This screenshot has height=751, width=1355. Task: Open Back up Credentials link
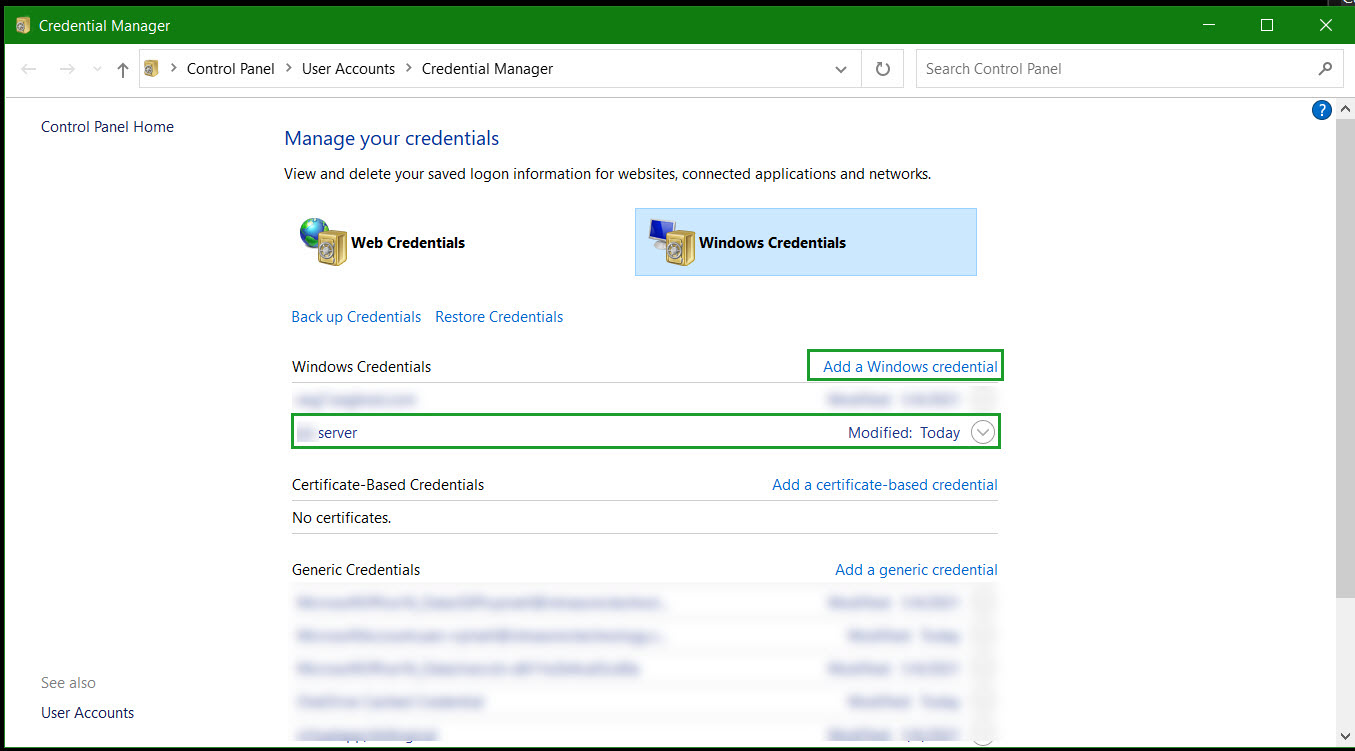click(x=356, y=316)
